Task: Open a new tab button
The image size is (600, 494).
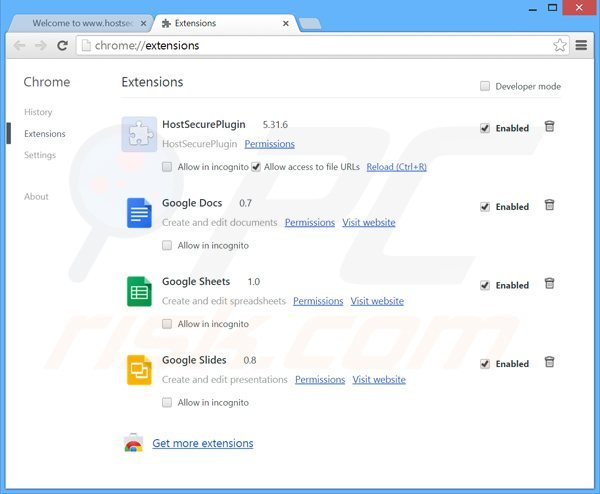Action: click(x=310, y=24)
